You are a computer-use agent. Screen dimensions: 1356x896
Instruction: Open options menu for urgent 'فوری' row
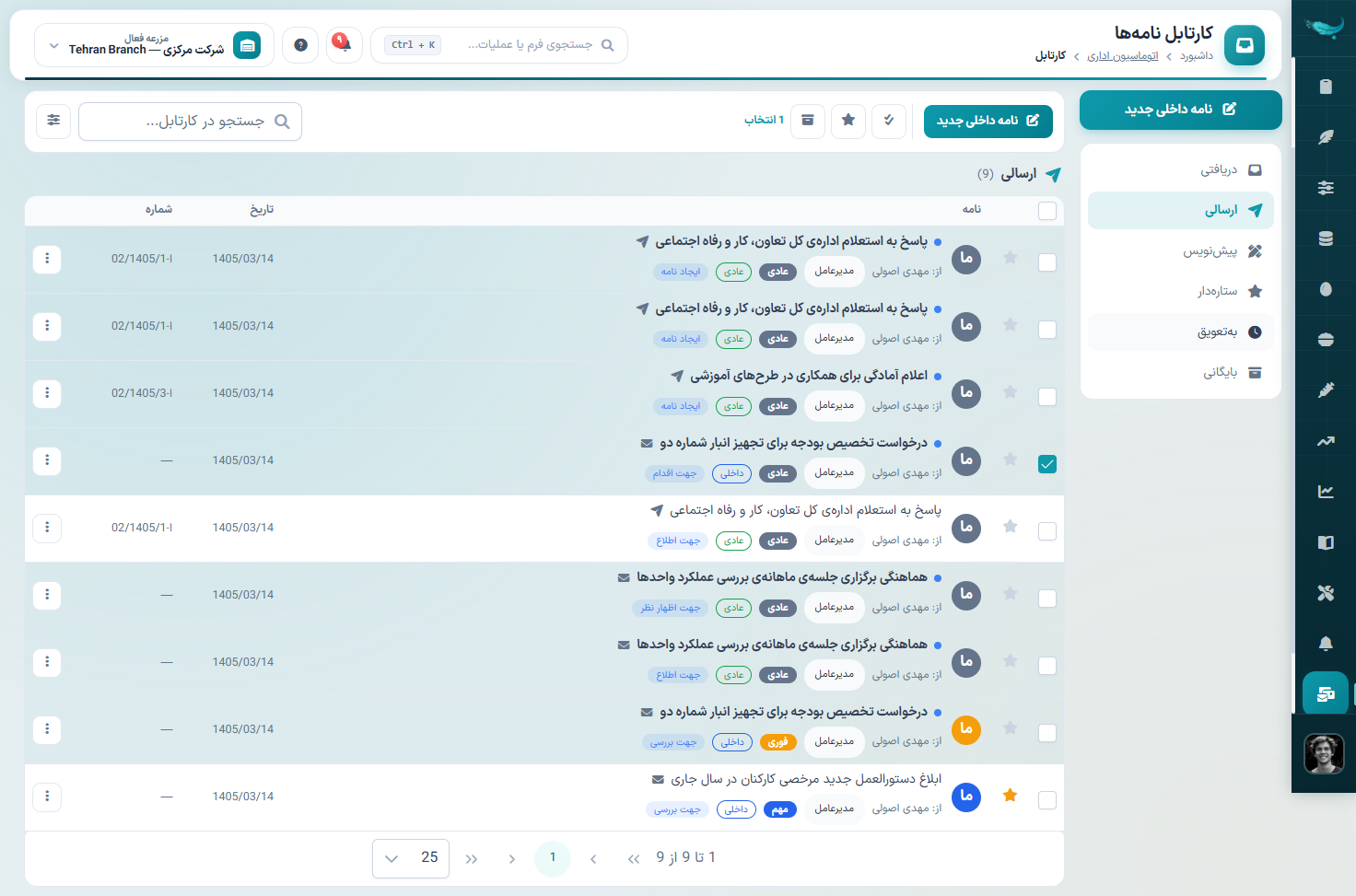(x=47, y=729)
